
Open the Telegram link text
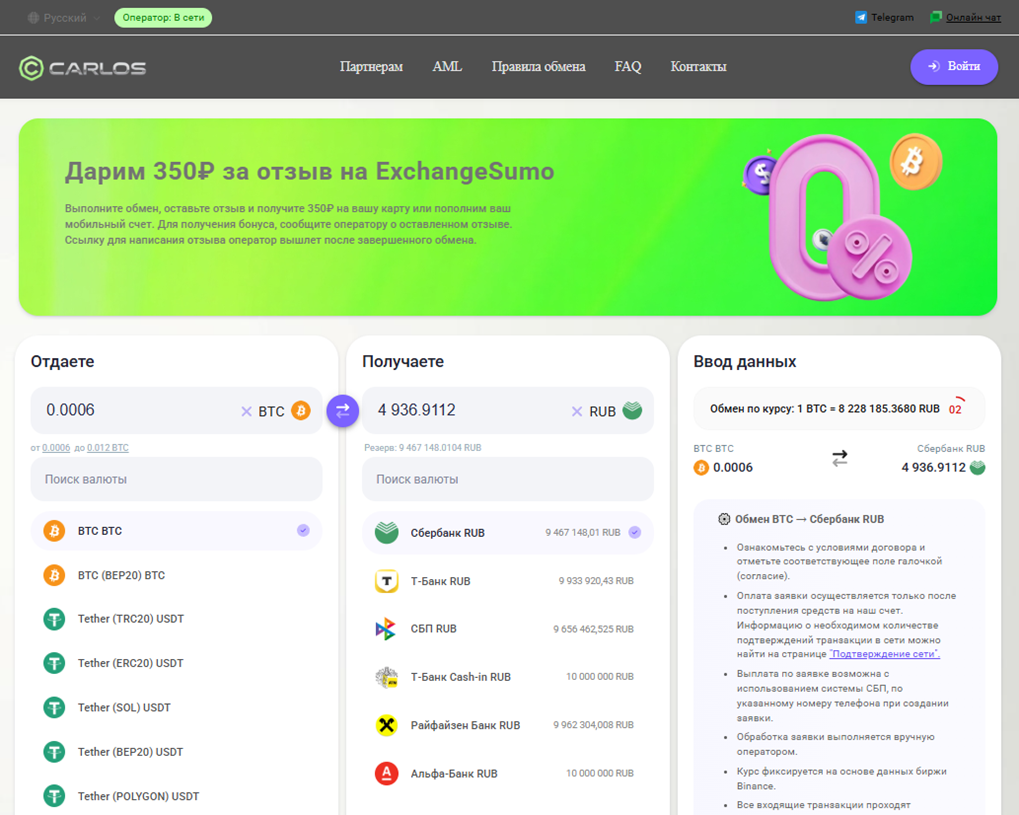(892, 18)
